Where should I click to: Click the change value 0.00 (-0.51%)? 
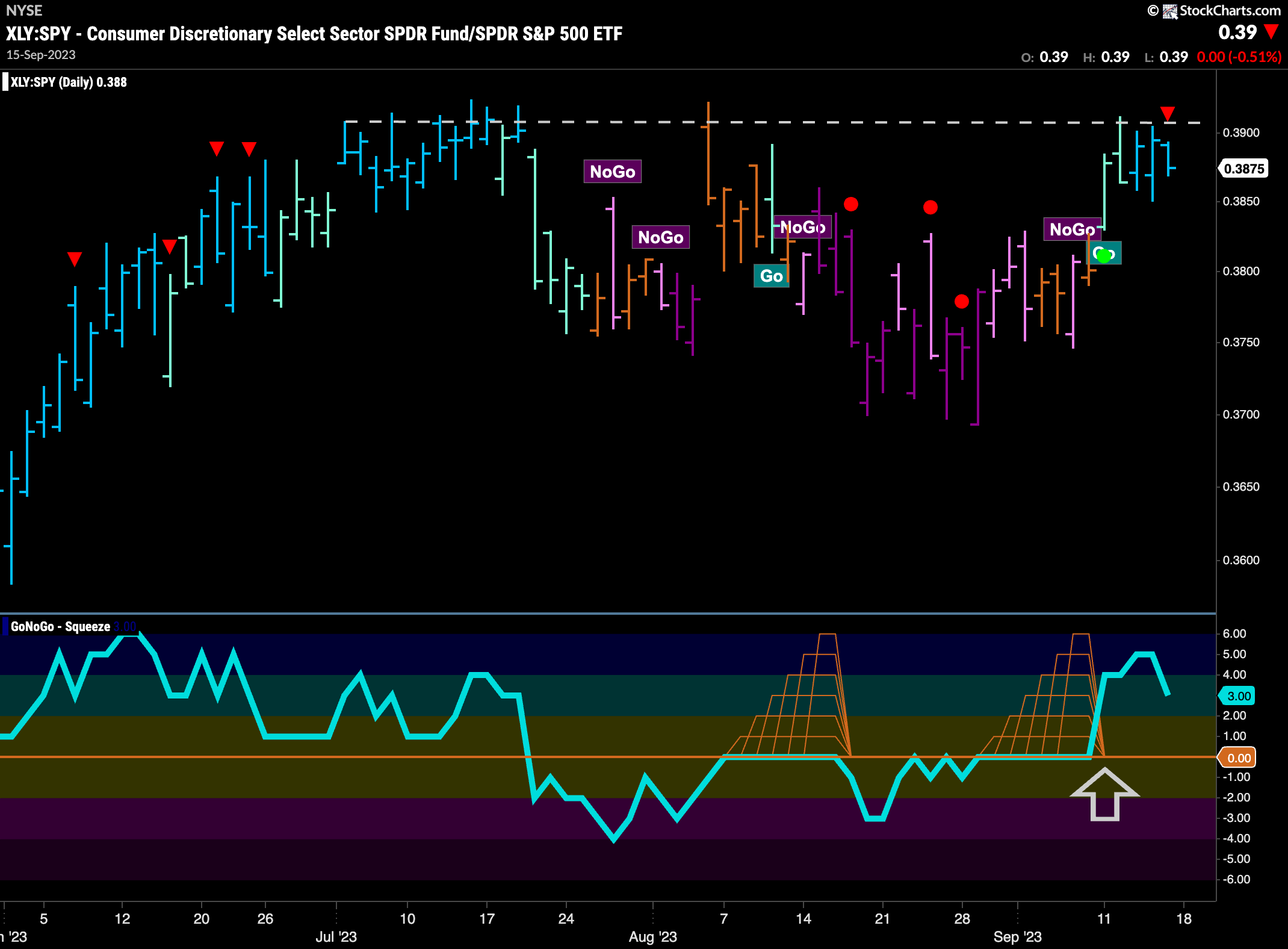(1239, 57)
